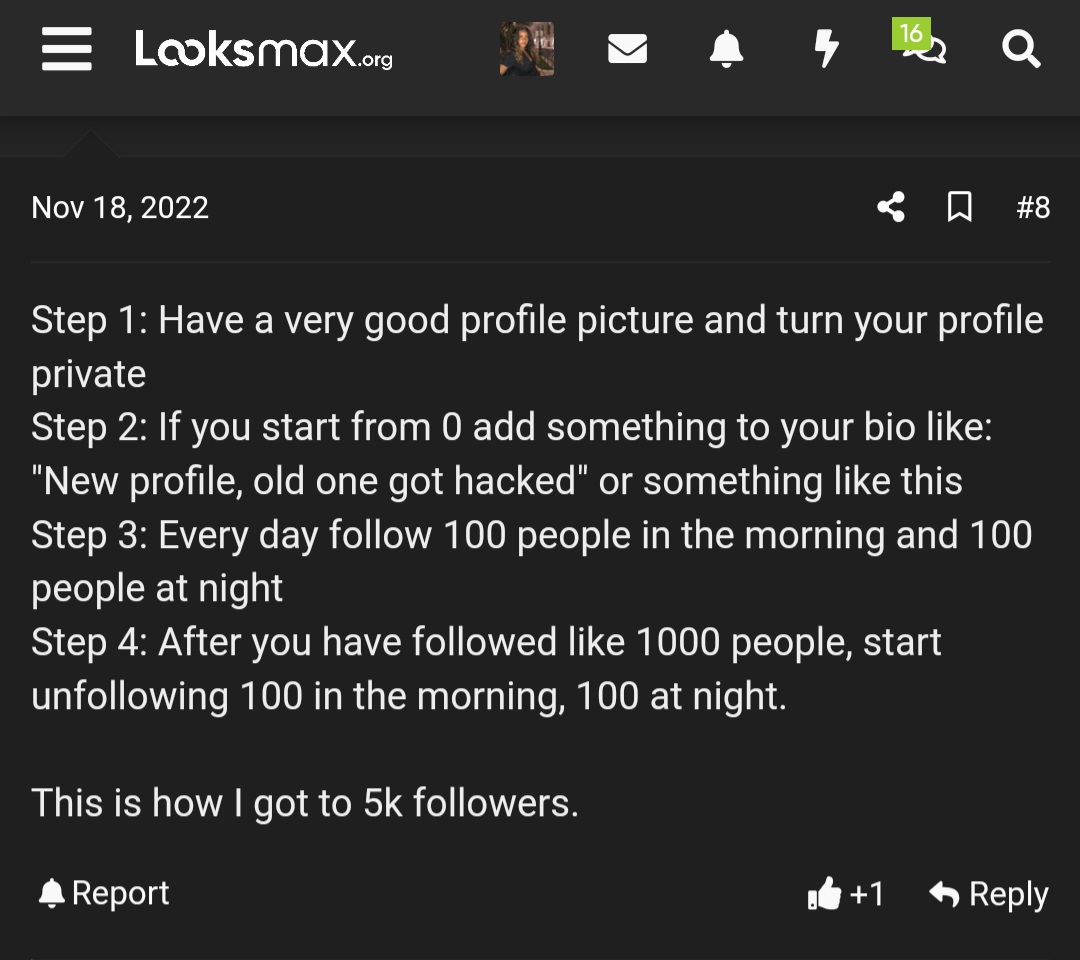Share post #8 using the share icon
Viewport: 1080px width, 960px height.
point(890,207)
